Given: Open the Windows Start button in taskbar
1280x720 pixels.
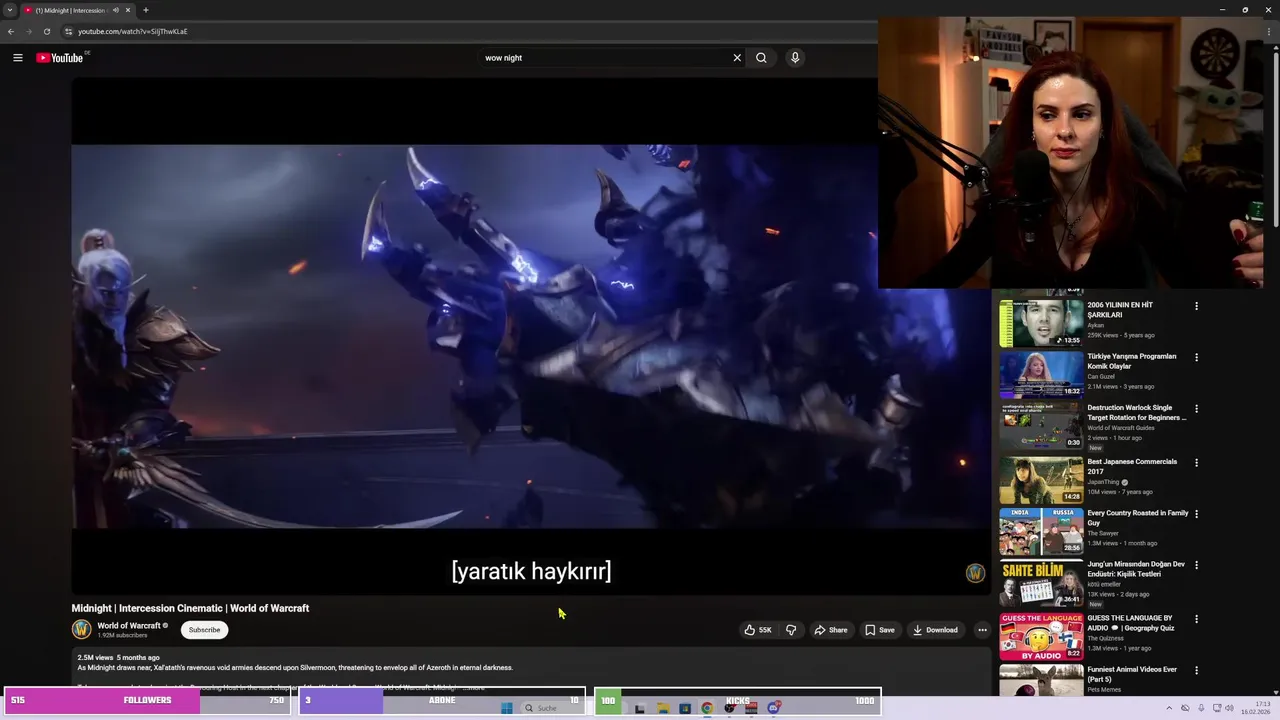Looking at the screenshot, I should pyautogui.click(x=507, y=708).
